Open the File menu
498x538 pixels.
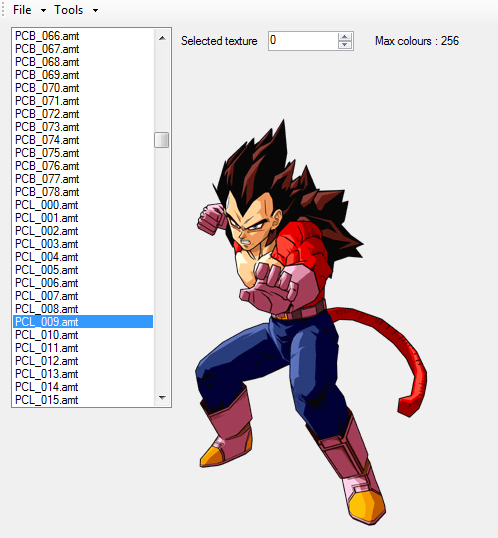click(22, 10)
